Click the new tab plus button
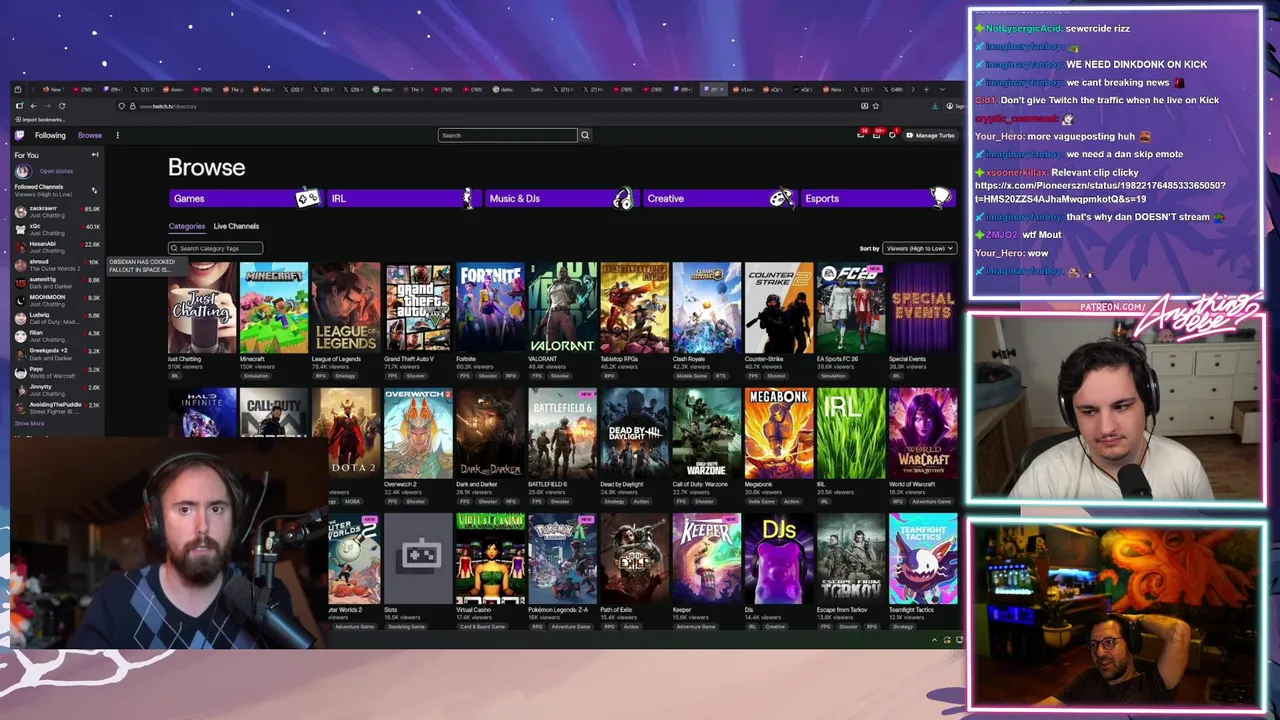 [x=926, y=90]
